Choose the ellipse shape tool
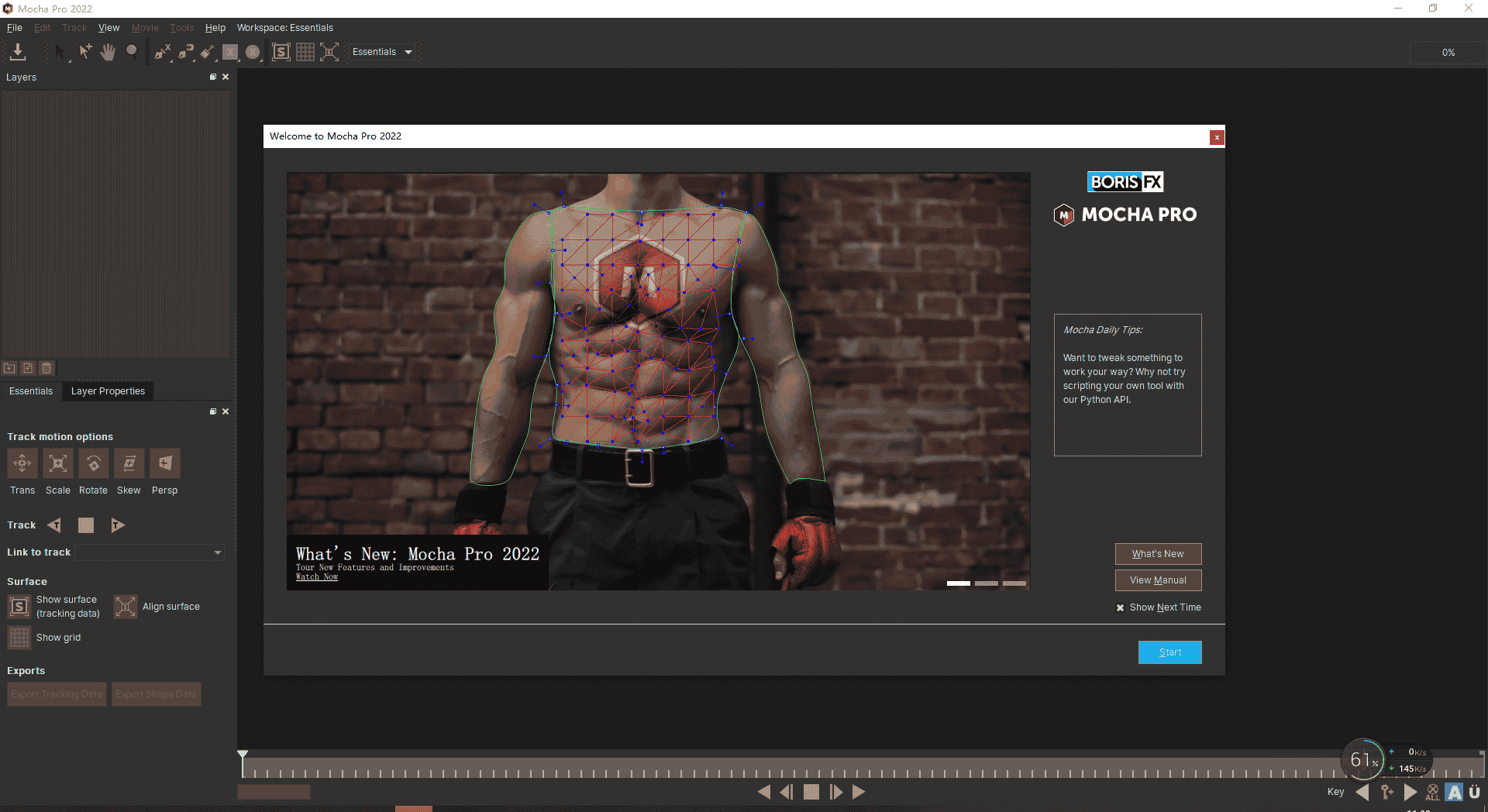 (x=253, y=52)
